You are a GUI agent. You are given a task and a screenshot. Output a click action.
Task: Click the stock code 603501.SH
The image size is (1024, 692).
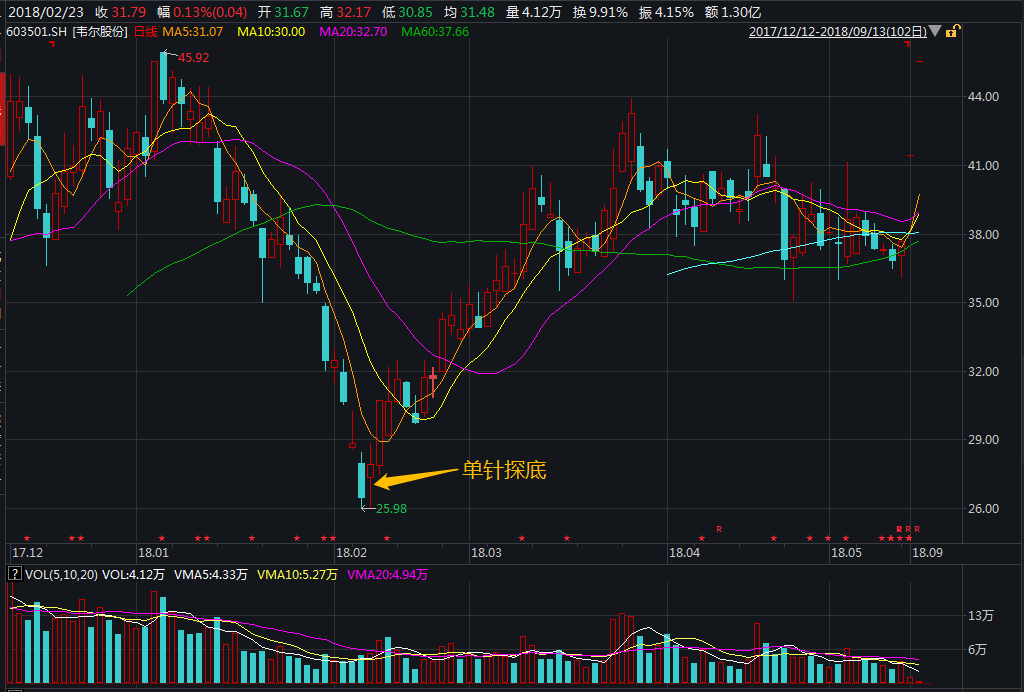pyautogui.click(x=37, y=31)
